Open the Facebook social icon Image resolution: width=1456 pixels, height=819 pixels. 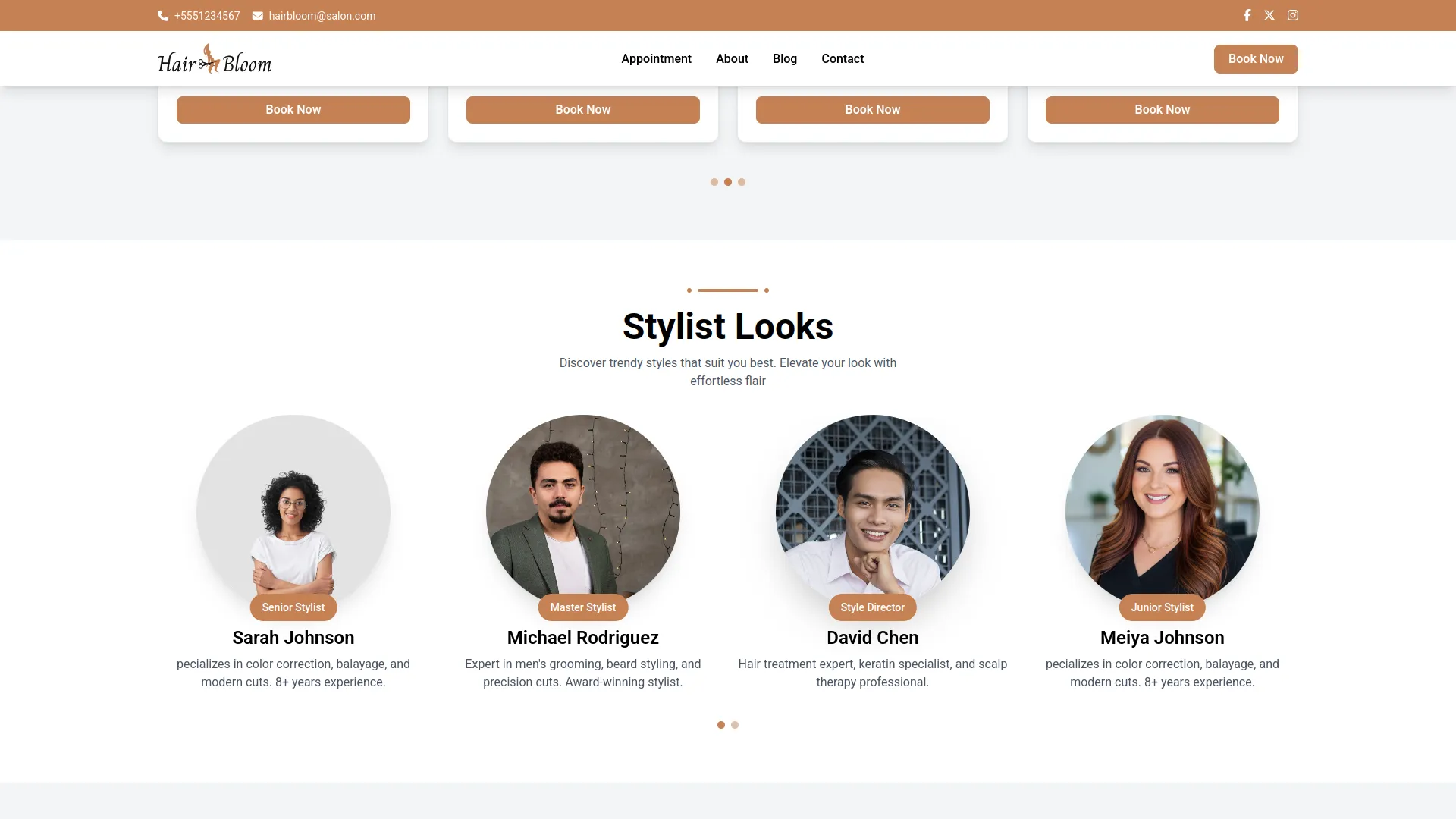click(1247, 15)
